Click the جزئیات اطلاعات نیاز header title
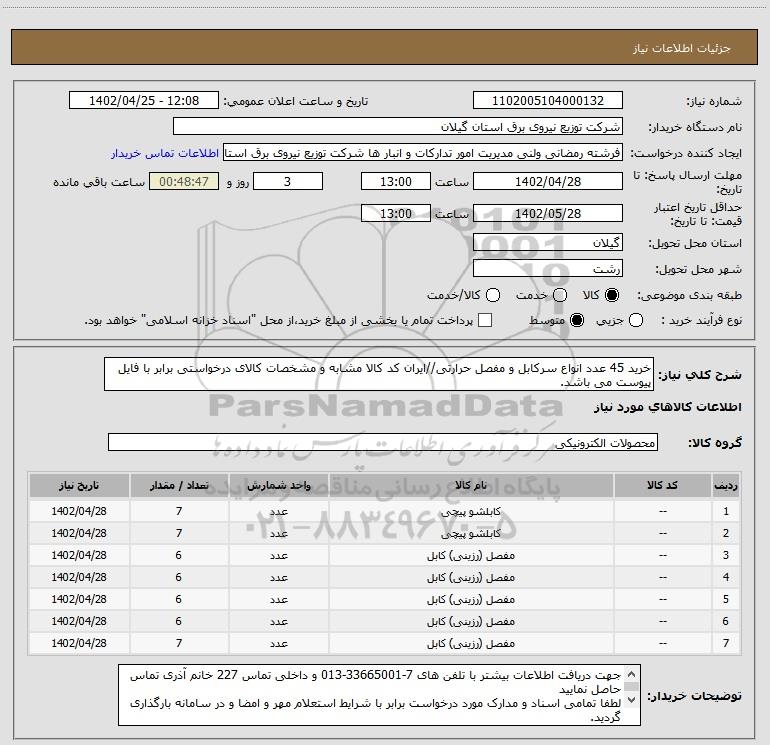Viewport: 770px width, 745px height. click(681, 48)
